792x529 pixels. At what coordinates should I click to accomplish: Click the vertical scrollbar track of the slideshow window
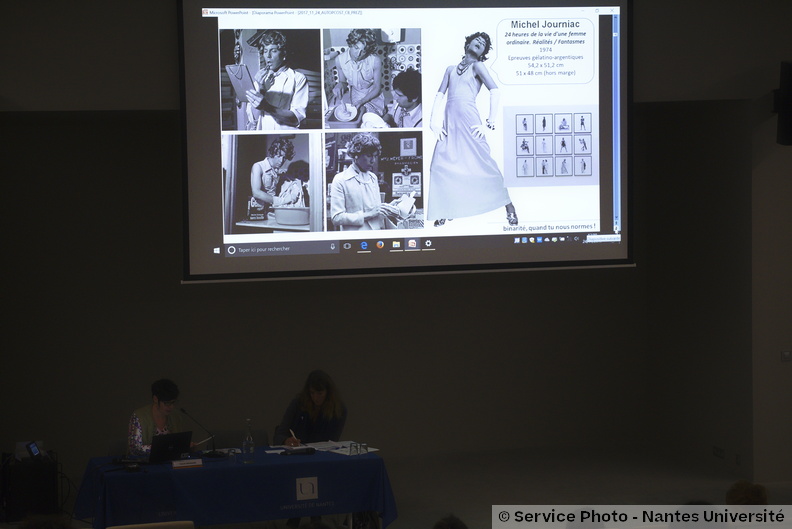[x=615, y=126]
